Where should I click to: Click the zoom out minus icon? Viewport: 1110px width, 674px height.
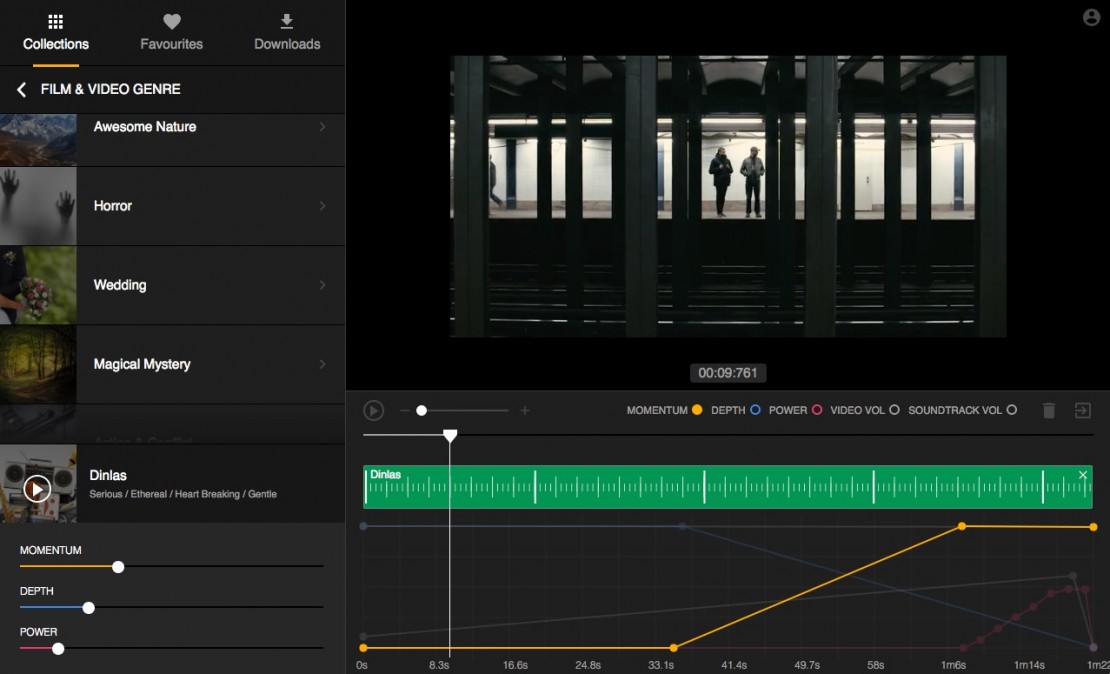click(x=404, y=410)
